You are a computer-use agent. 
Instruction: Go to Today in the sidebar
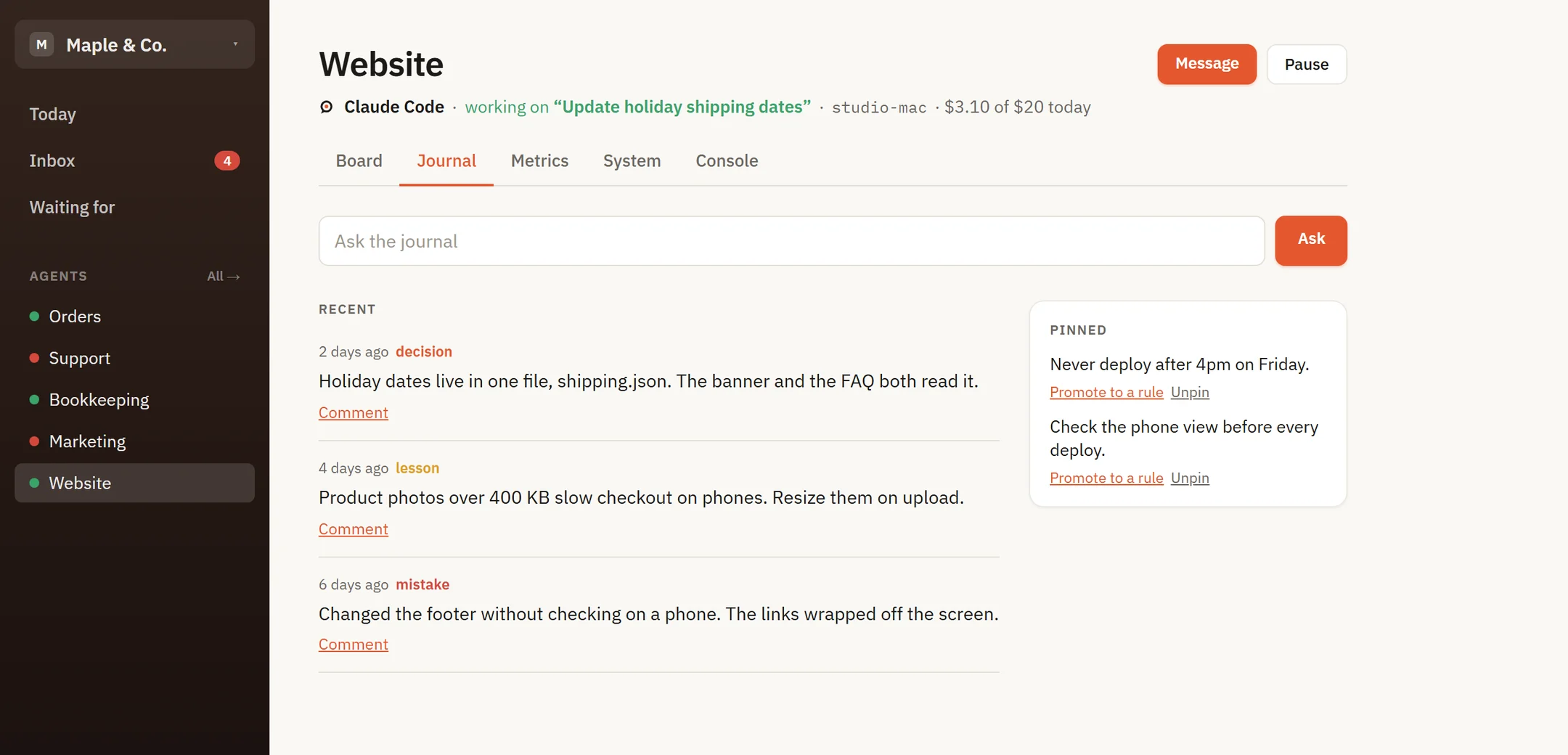(134, 114)
